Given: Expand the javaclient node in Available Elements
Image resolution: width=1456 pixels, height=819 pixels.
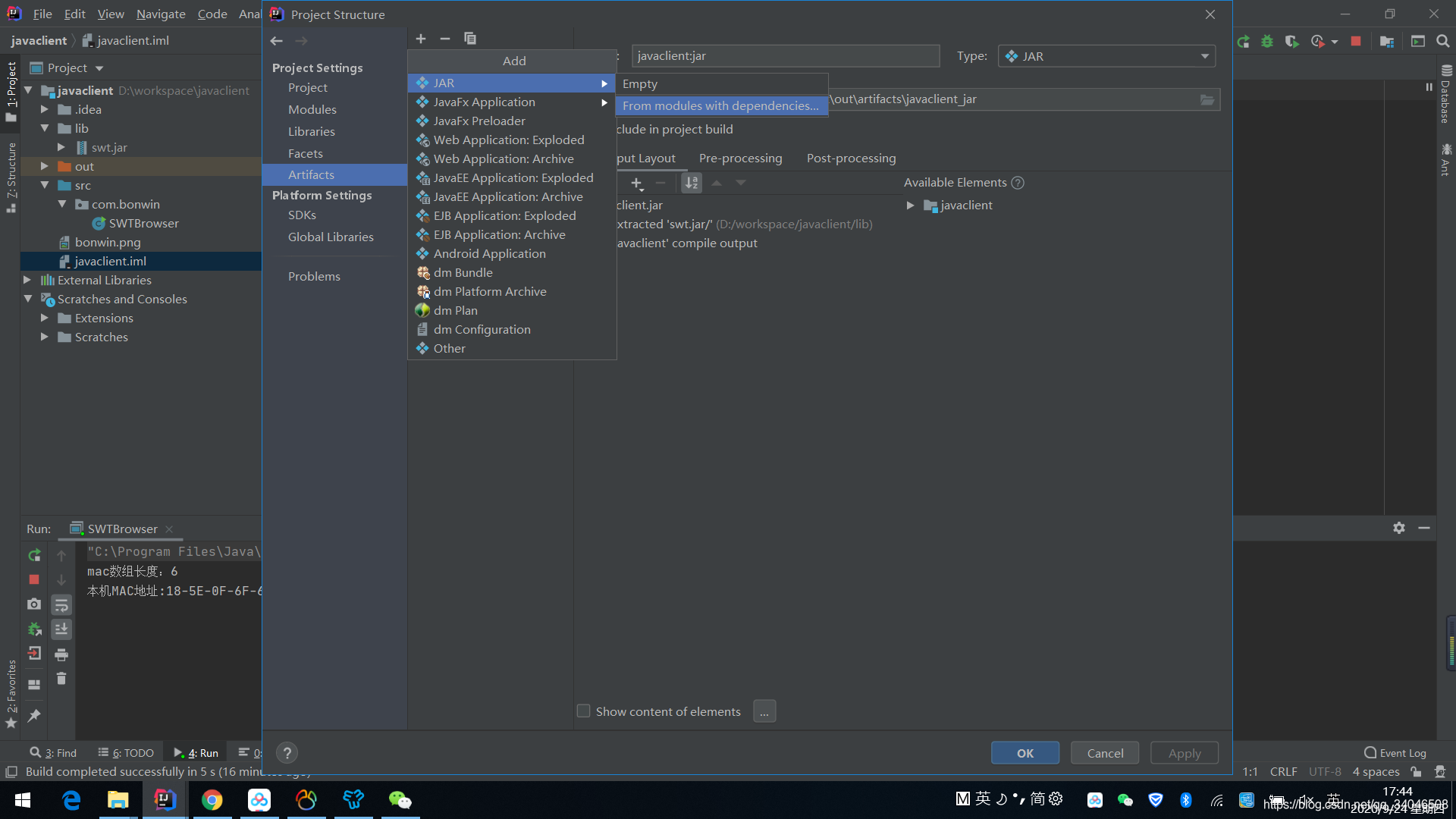Looking at the screenshot, I should click(910, 206).
